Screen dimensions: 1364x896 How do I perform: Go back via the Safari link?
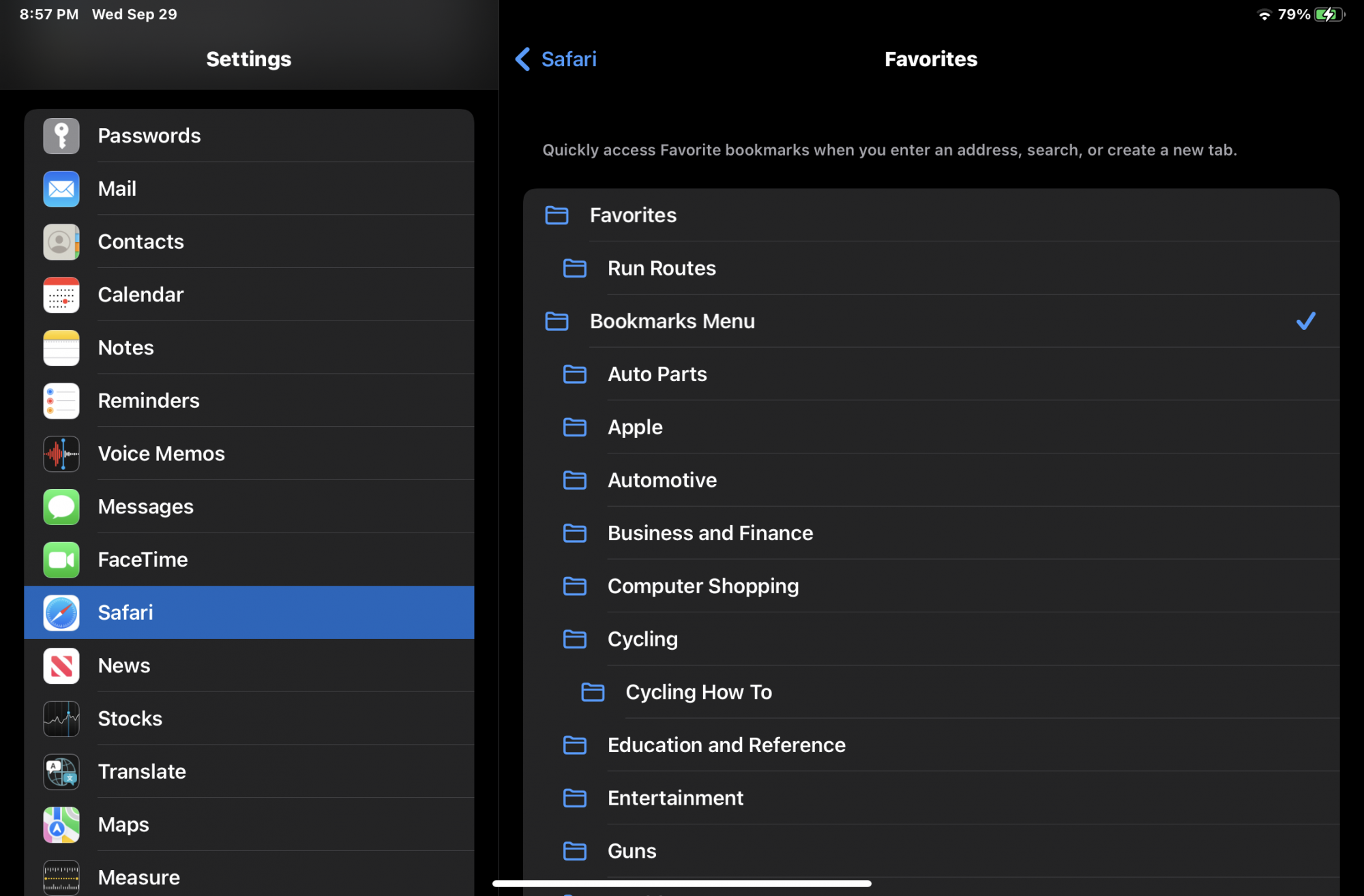click(568, 59)
